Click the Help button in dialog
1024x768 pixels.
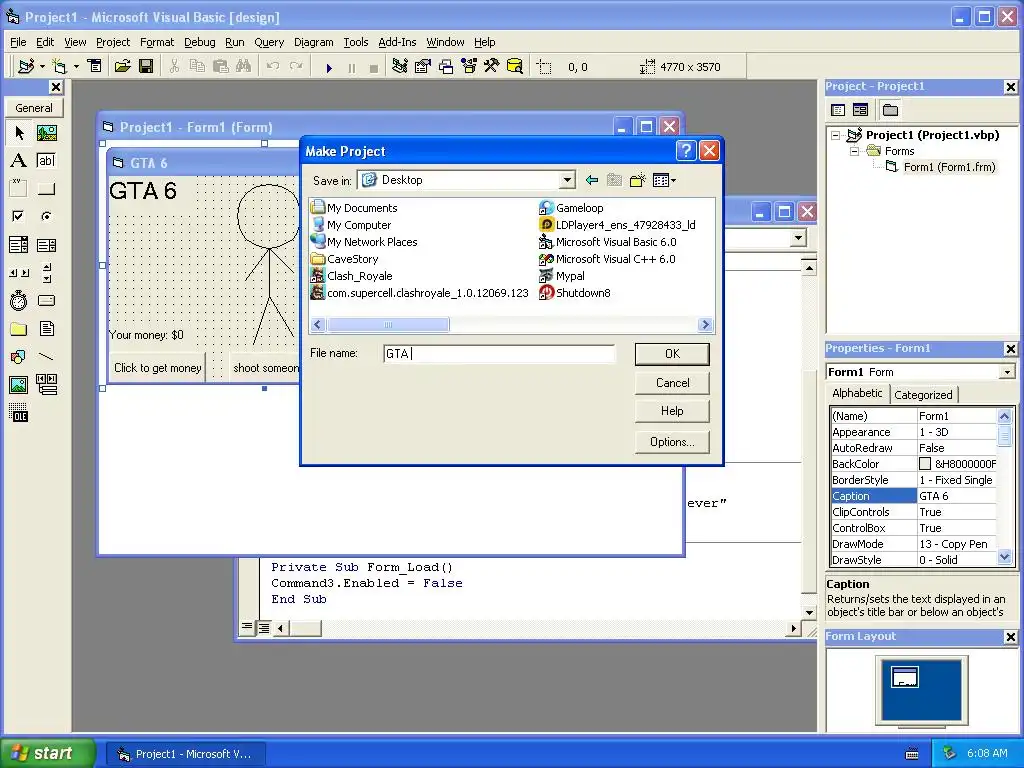(672, 411)
